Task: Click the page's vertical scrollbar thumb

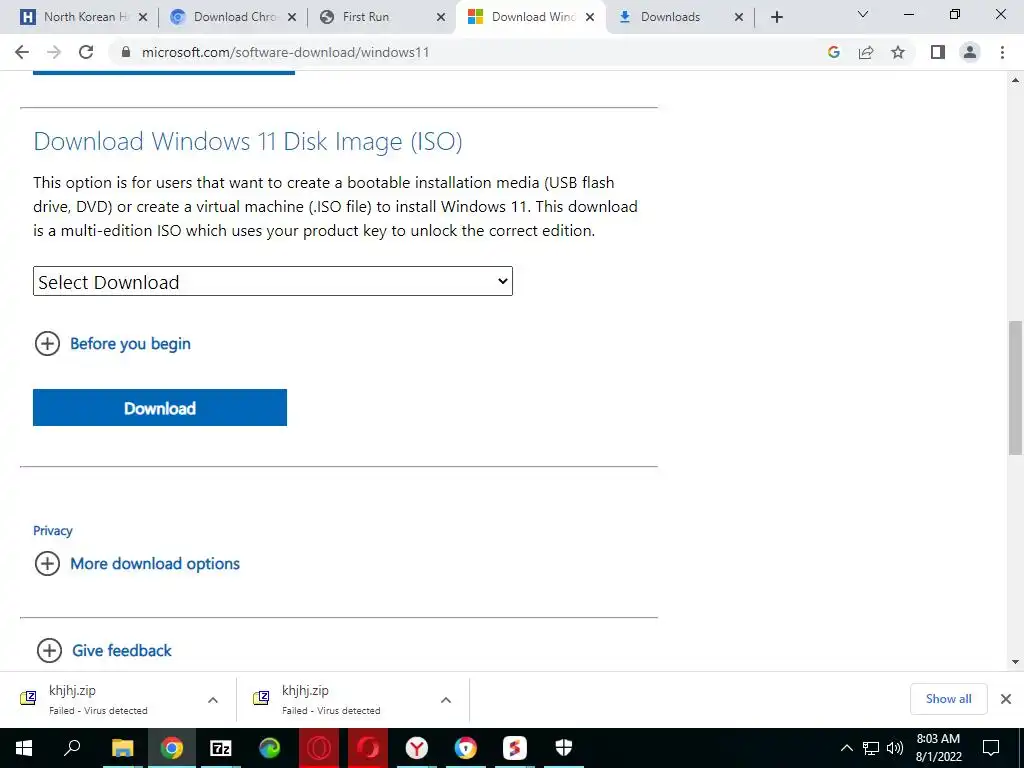Action: (1015, 387)
